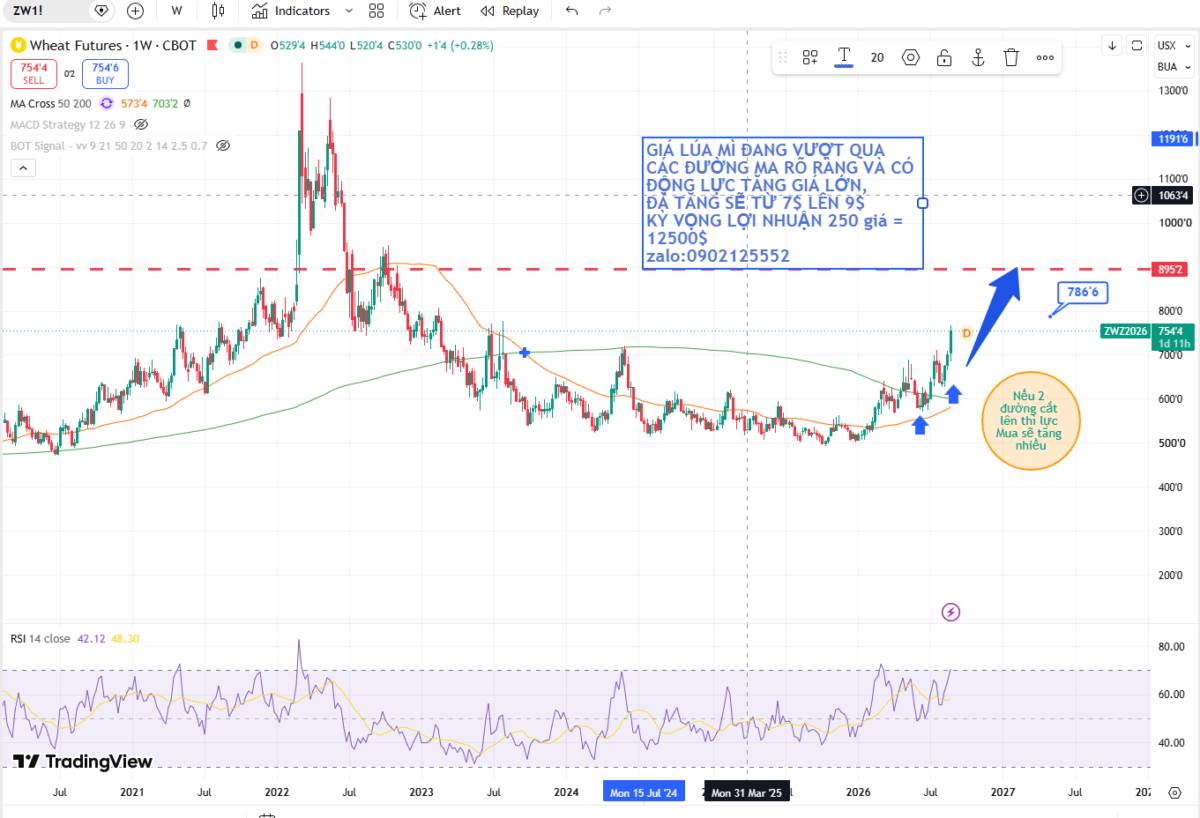Click the MA Cross 50 200 indicator legend
The width and height of the screenshot is (1200, 818).
click(50, 103)
